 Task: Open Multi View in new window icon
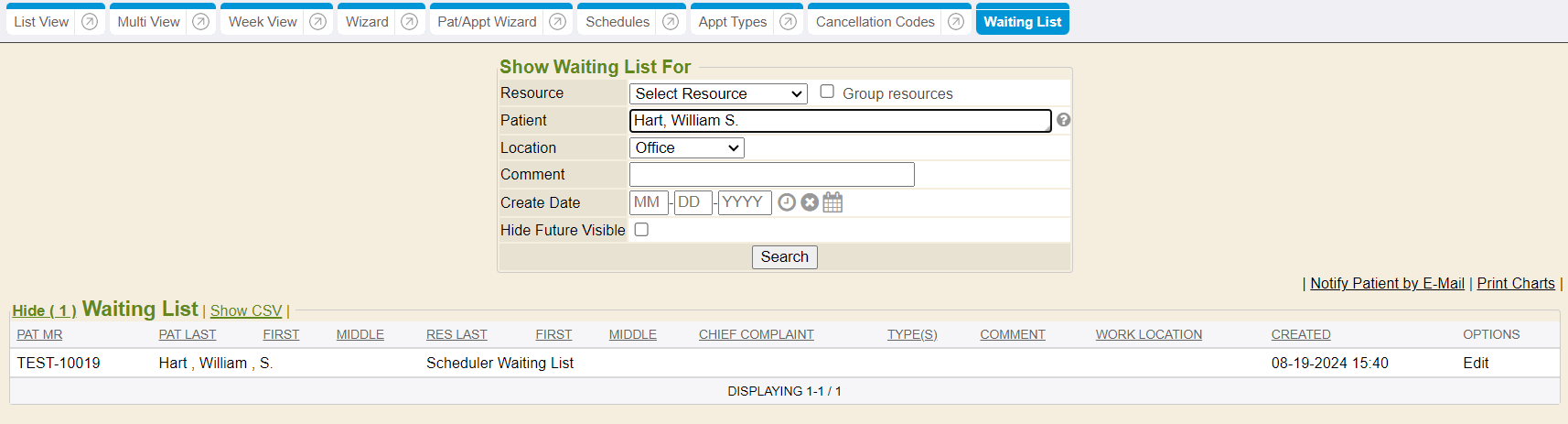[201, 22]
